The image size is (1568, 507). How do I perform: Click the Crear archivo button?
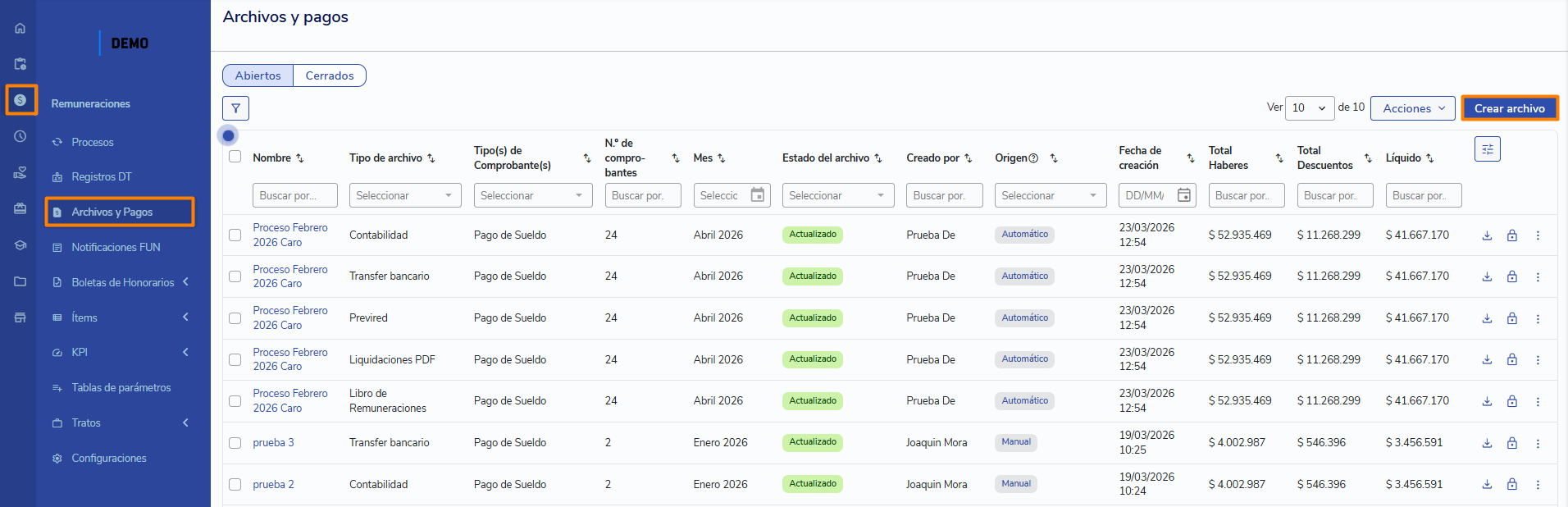coord(1509,108)
